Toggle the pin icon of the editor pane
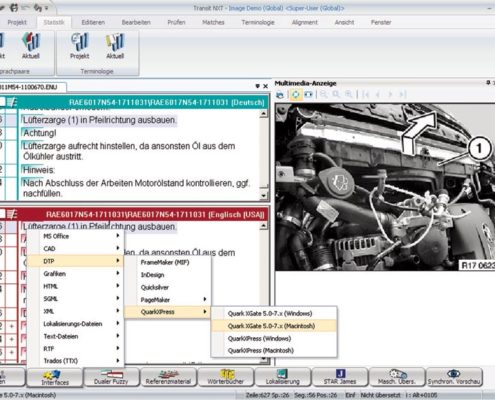Screen dimensions: 495x400 (257, 86)
